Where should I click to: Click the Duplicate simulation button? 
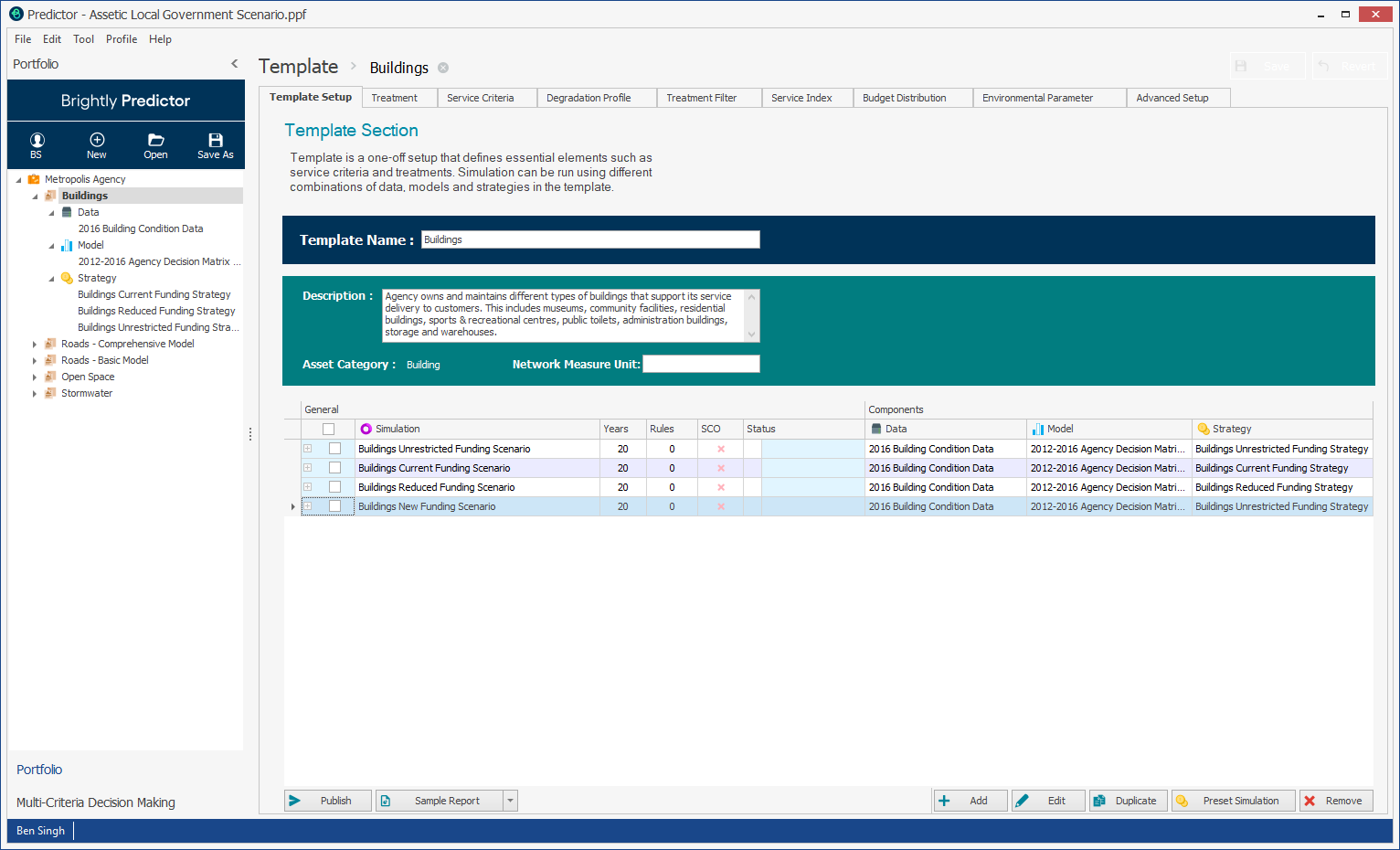pyautogui.click(x=1127, y=801)
